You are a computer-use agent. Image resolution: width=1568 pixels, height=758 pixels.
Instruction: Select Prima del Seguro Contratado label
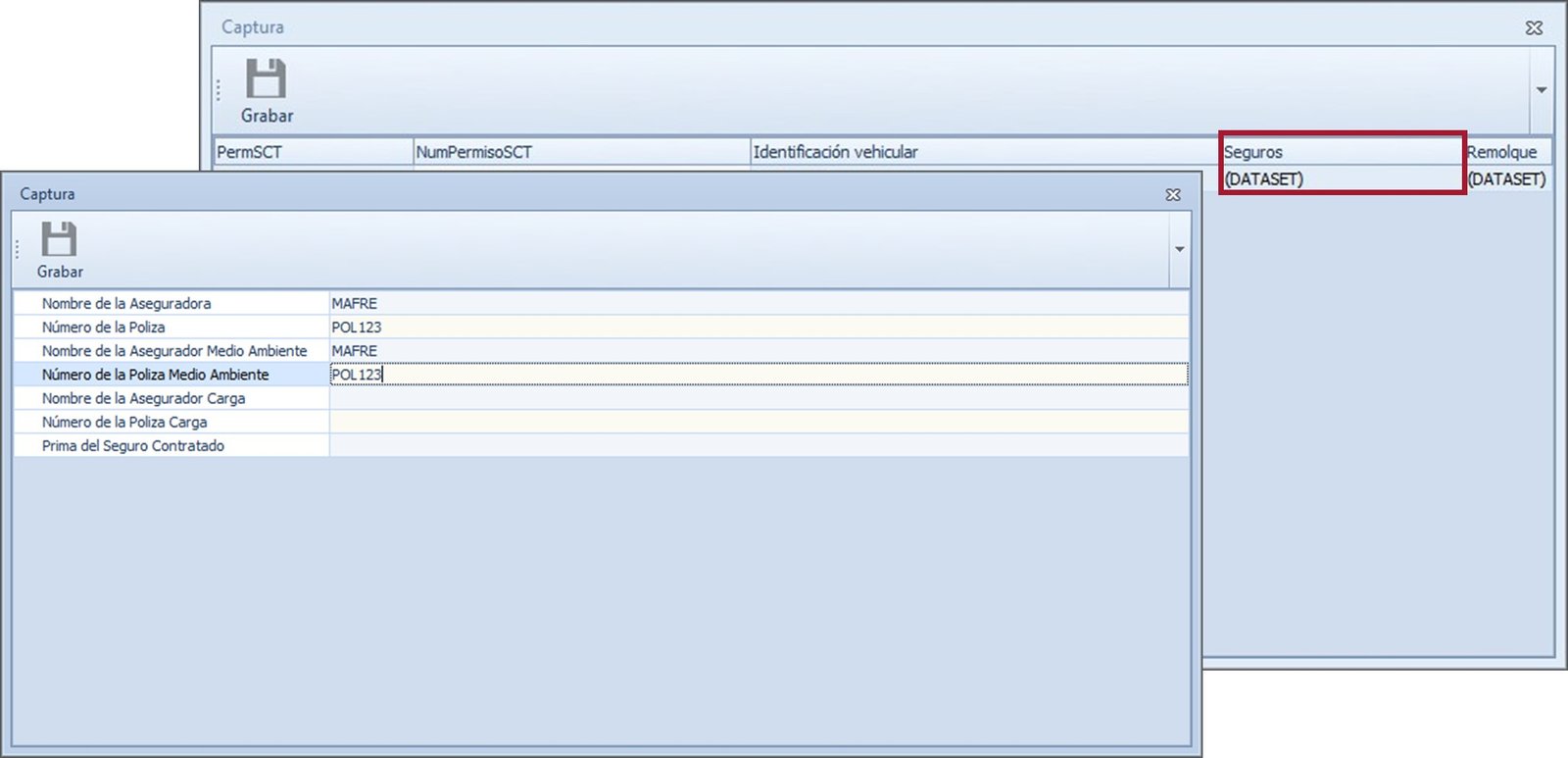[x=132, y=445]
